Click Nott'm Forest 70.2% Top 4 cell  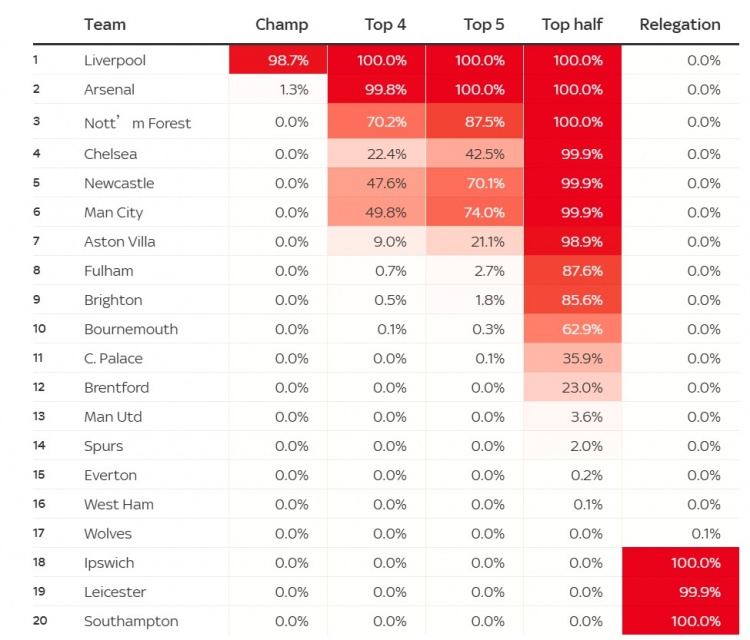click(376, 122)
